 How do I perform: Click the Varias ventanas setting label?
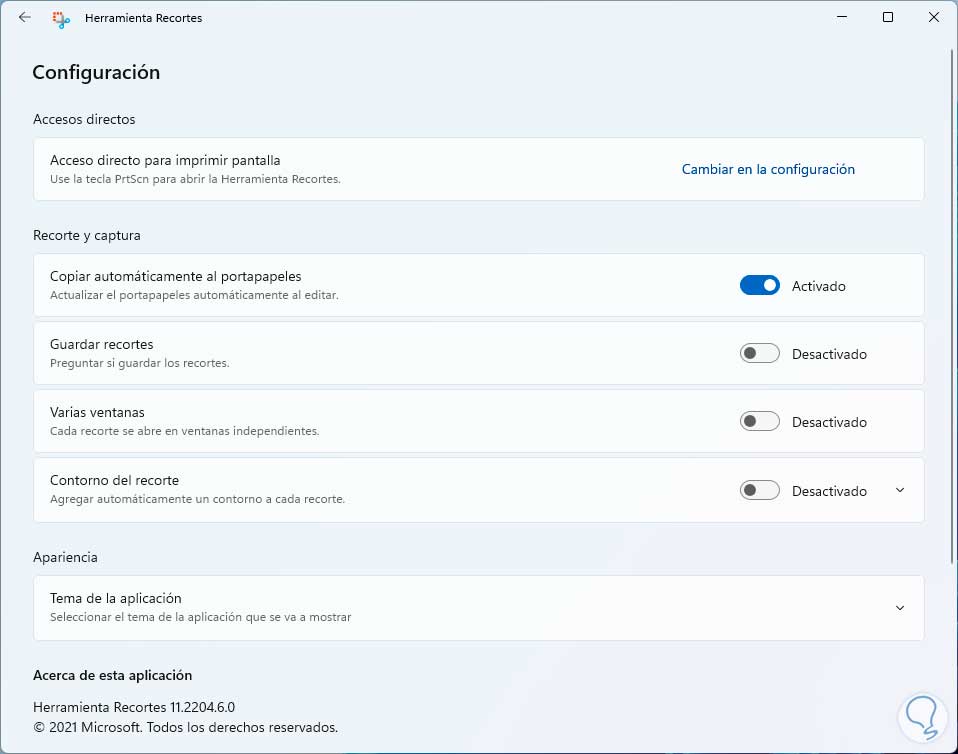98,412
